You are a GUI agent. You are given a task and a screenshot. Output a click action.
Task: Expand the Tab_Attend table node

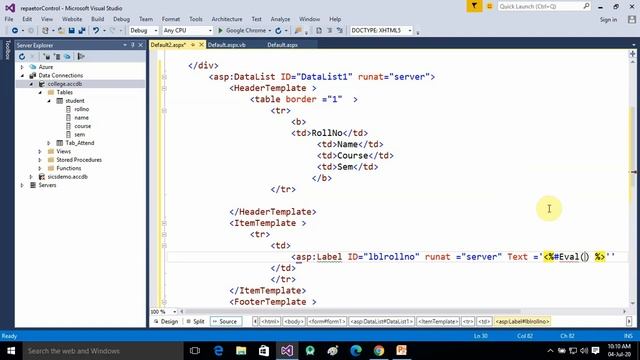click(x=49, y=143)
